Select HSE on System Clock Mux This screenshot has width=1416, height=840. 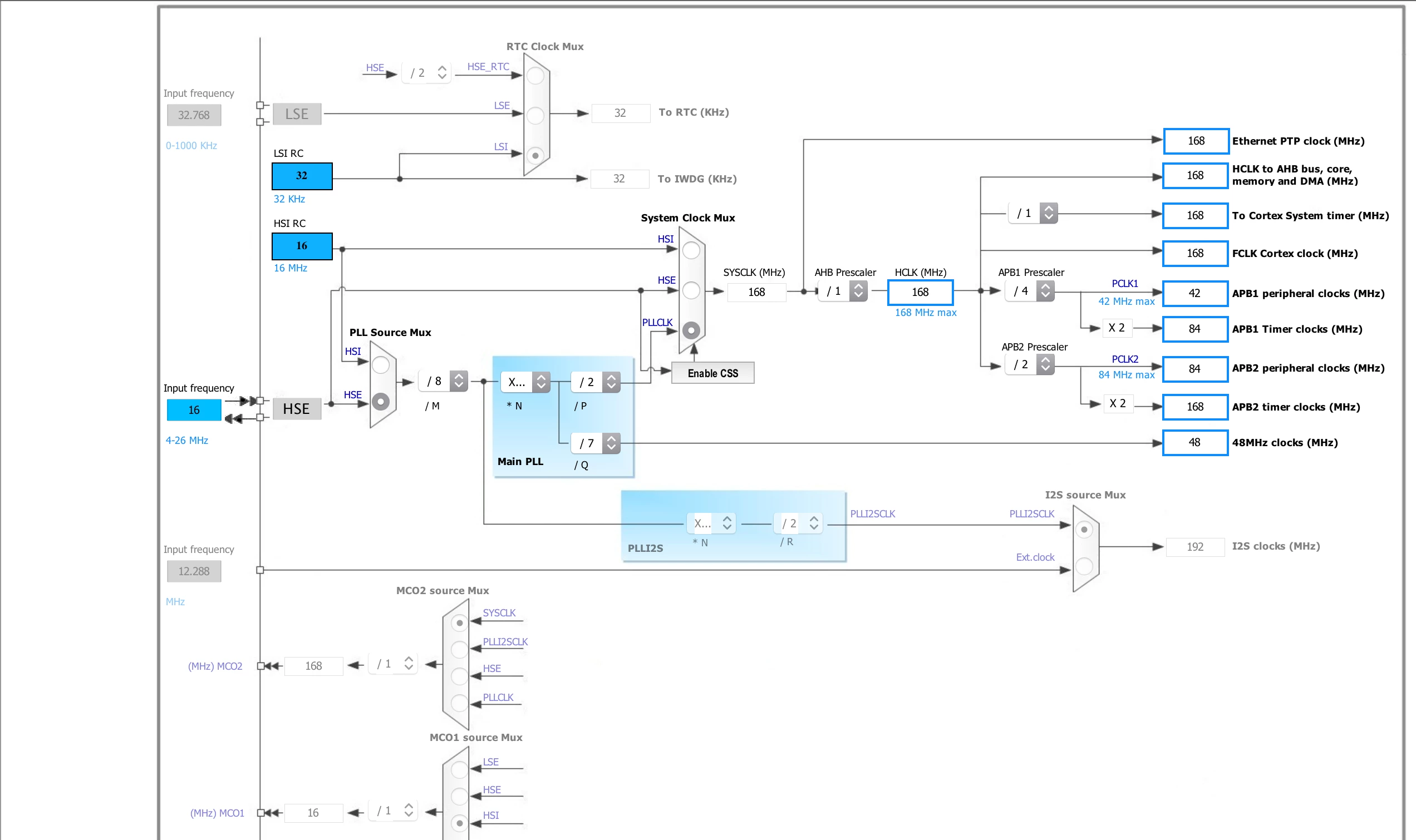(691, 290)
